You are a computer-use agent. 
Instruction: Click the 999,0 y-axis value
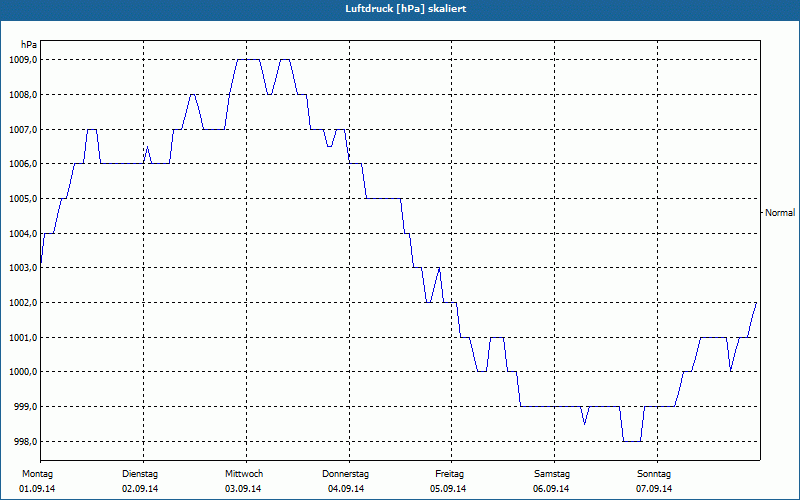25,407
